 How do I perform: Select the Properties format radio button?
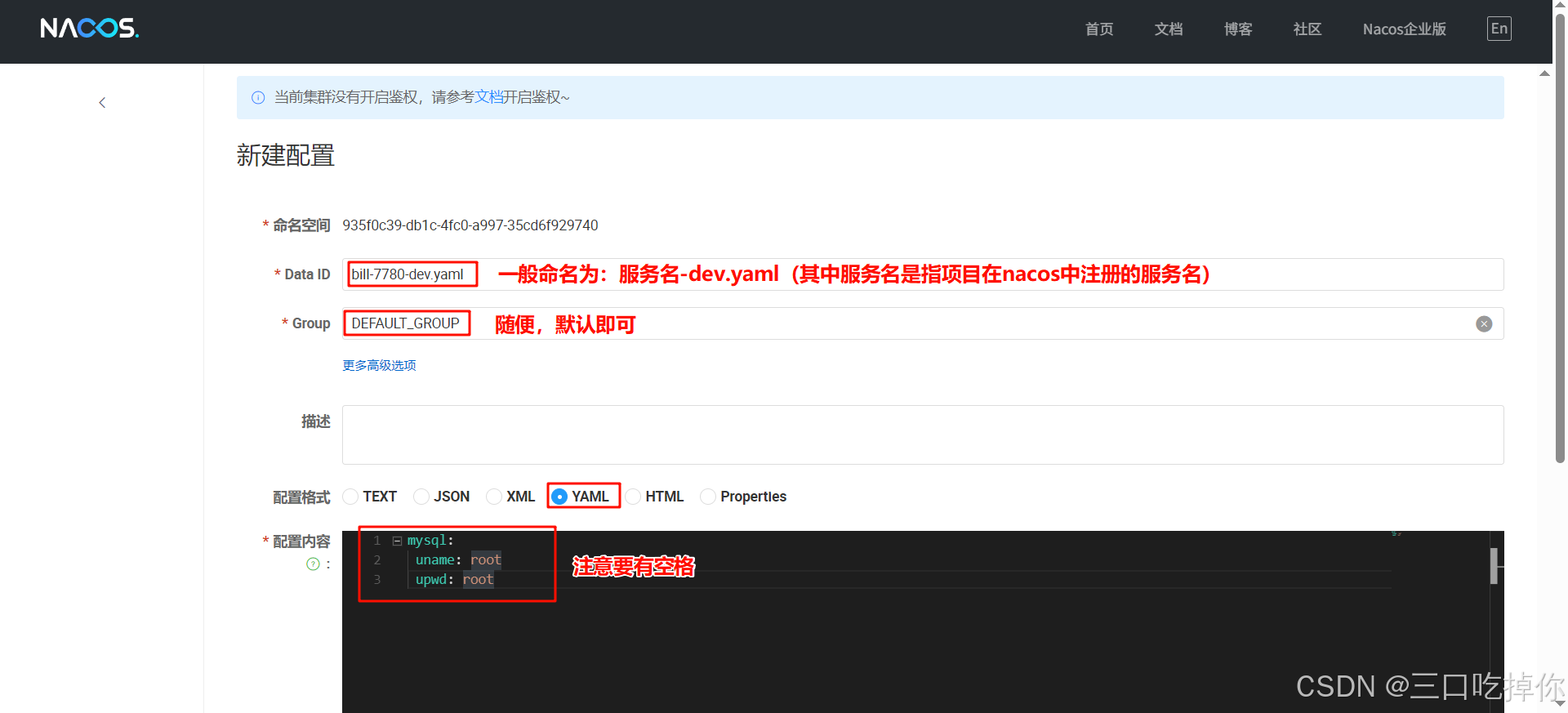tap(708, 497)
